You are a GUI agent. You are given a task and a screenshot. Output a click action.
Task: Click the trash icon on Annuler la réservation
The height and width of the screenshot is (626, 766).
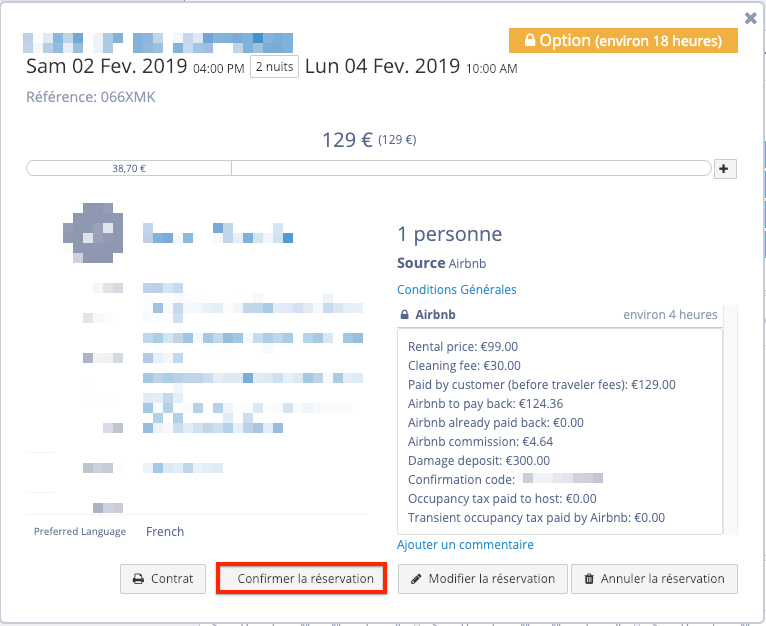pyautogui.click(x=589, y=579)
